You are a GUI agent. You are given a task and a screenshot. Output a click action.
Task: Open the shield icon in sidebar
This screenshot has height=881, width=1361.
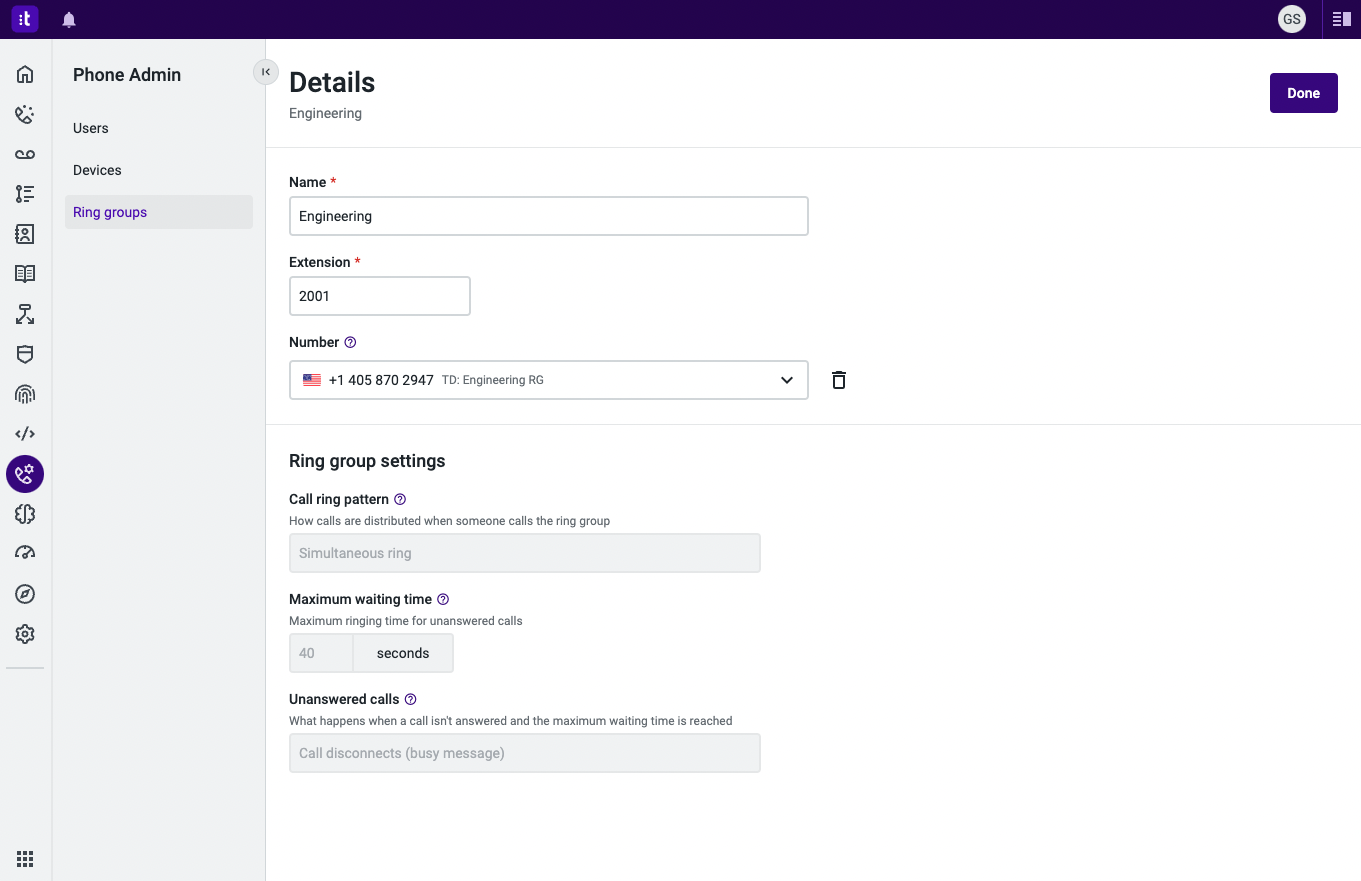click(25, 354)
